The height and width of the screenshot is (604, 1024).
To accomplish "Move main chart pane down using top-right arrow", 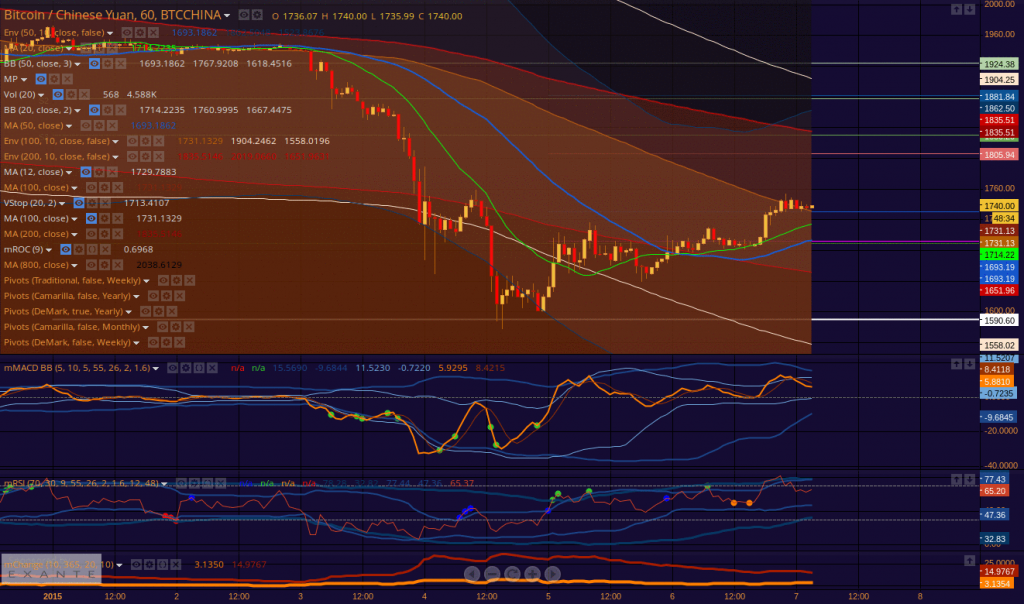I will coord(969,9).
